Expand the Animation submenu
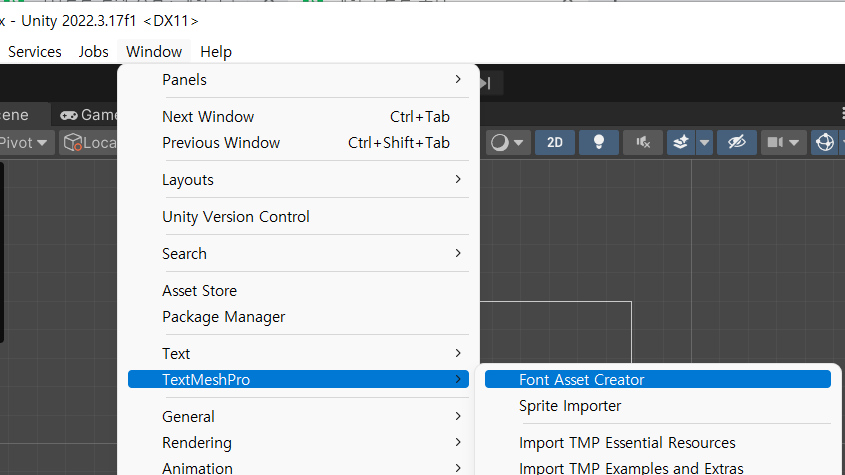845x475 pixels. [x=298, y=467]
